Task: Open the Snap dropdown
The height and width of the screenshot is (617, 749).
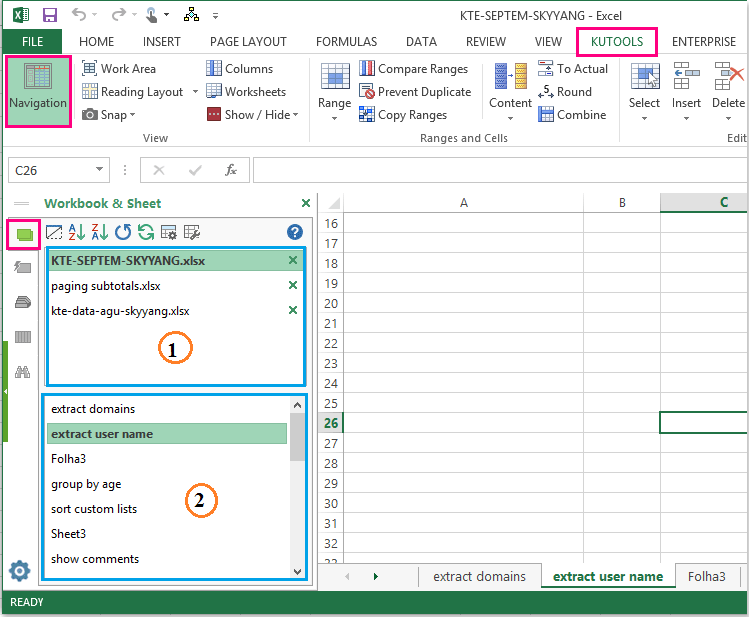Action: point(108,115)
